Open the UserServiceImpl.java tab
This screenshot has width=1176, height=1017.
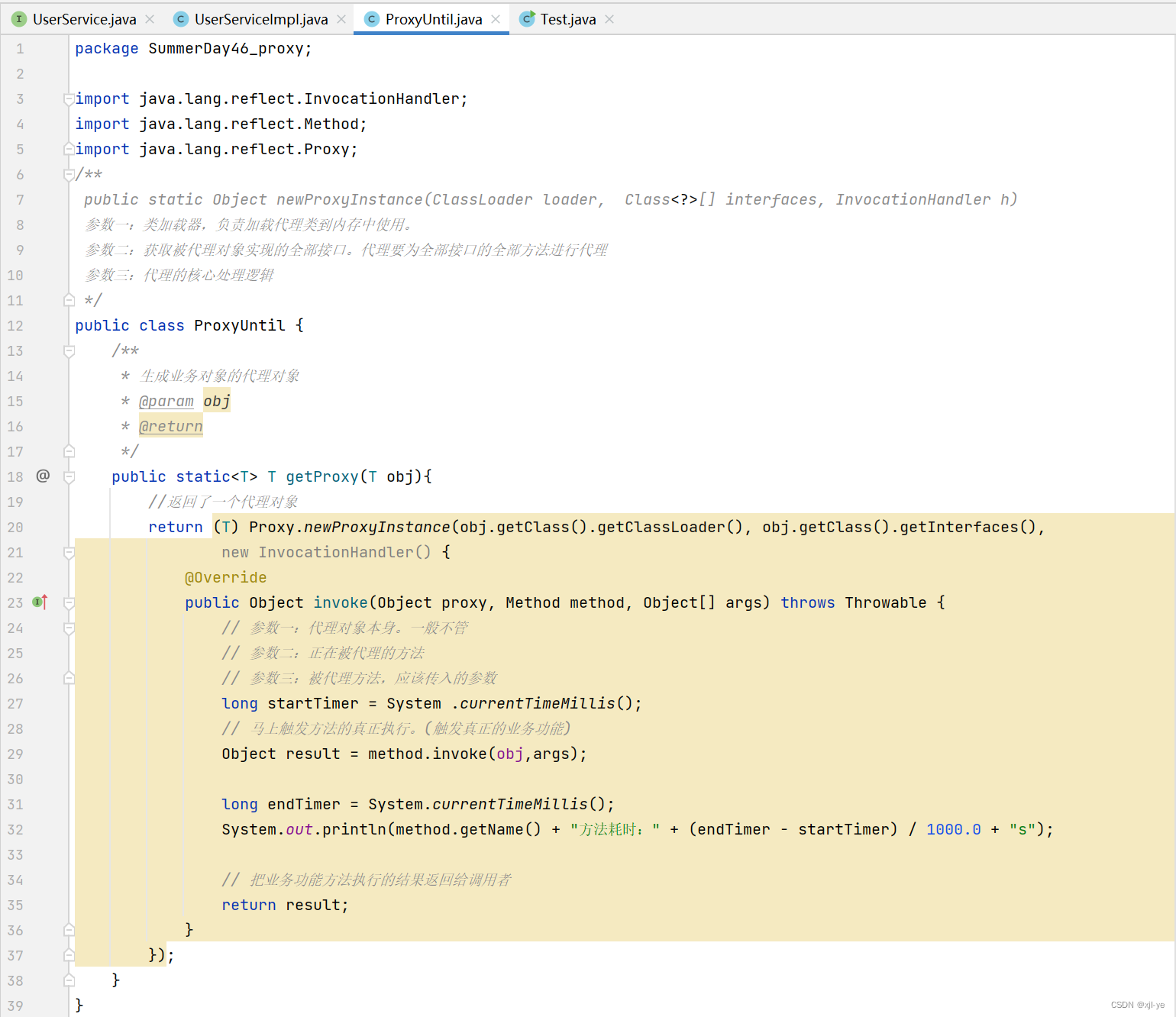(261, 19)
